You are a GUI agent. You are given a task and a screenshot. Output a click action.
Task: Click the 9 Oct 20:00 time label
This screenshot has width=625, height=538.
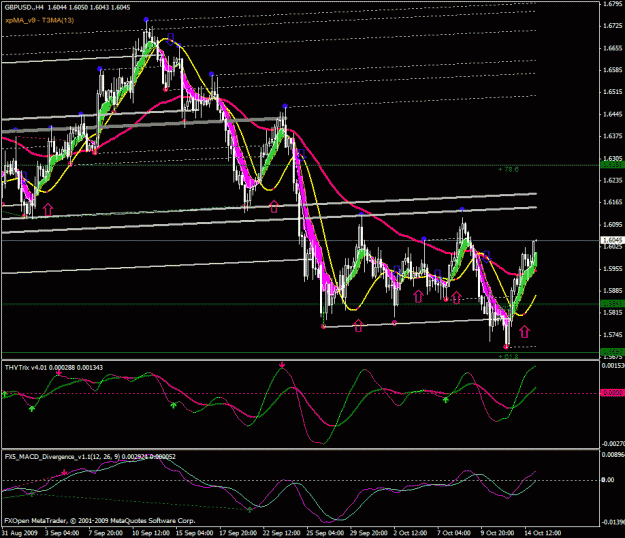[x=497, y=533]
